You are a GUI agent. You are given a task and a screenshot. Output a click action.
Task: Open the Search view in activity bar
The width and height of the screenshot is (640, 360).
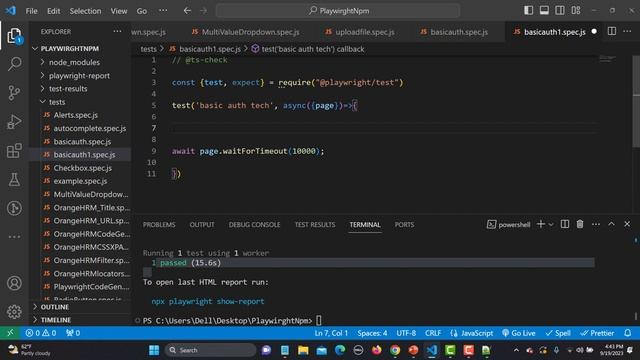point(14,64)
